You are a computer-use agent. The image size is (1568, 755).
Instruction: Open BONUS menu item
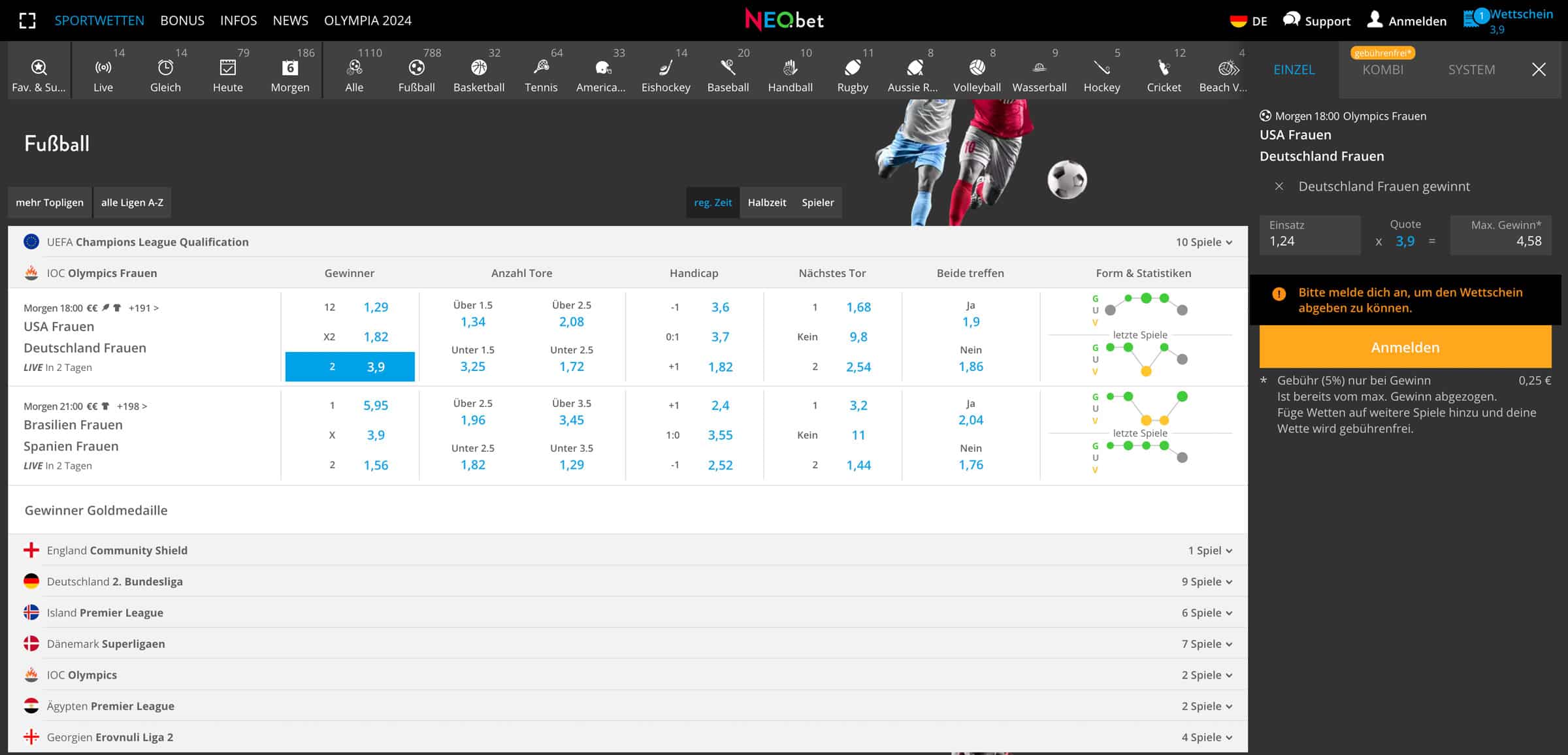coord(182,20)
